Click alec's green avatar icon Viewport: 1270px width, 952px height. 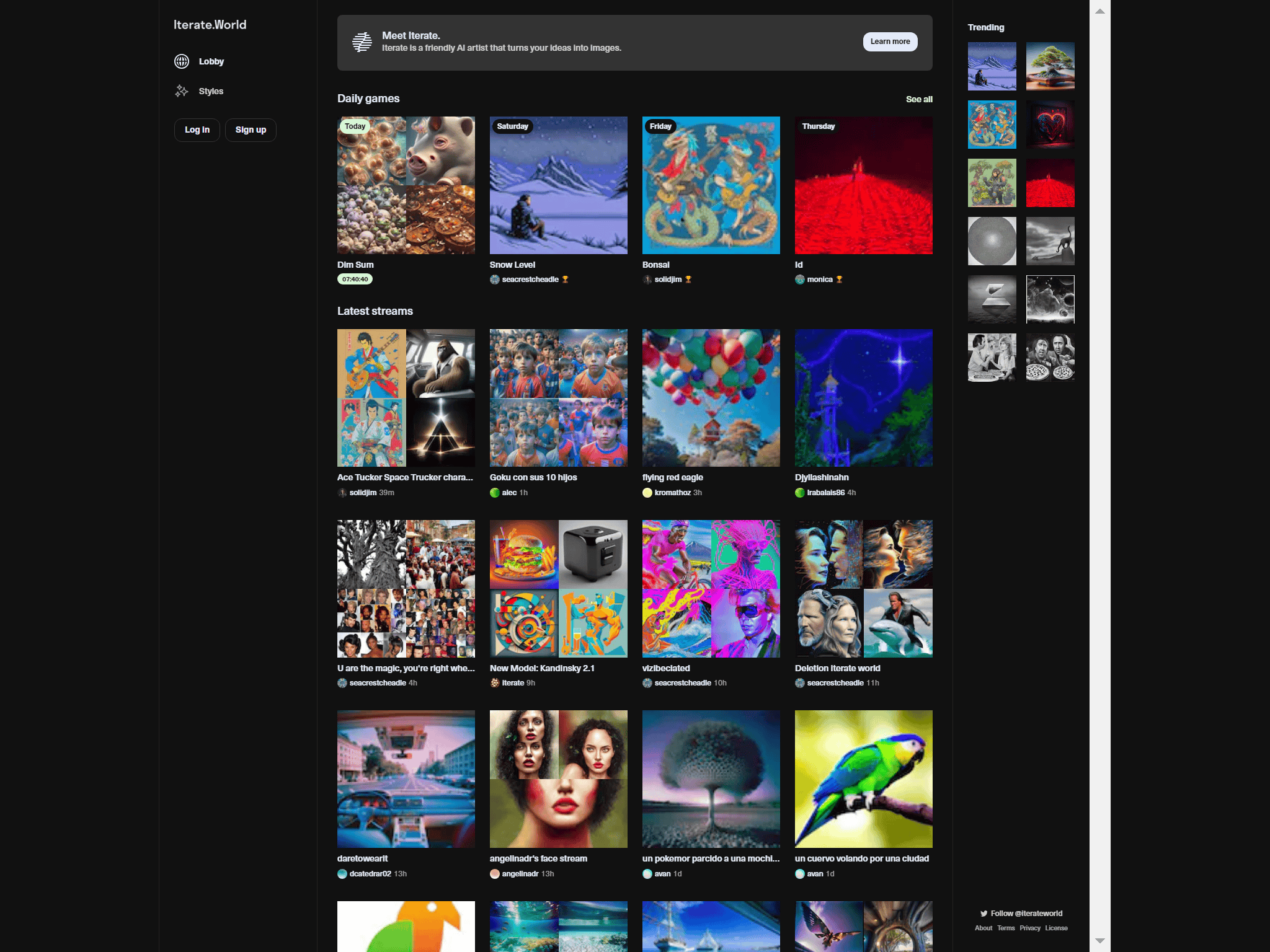[x=495, y=493]
